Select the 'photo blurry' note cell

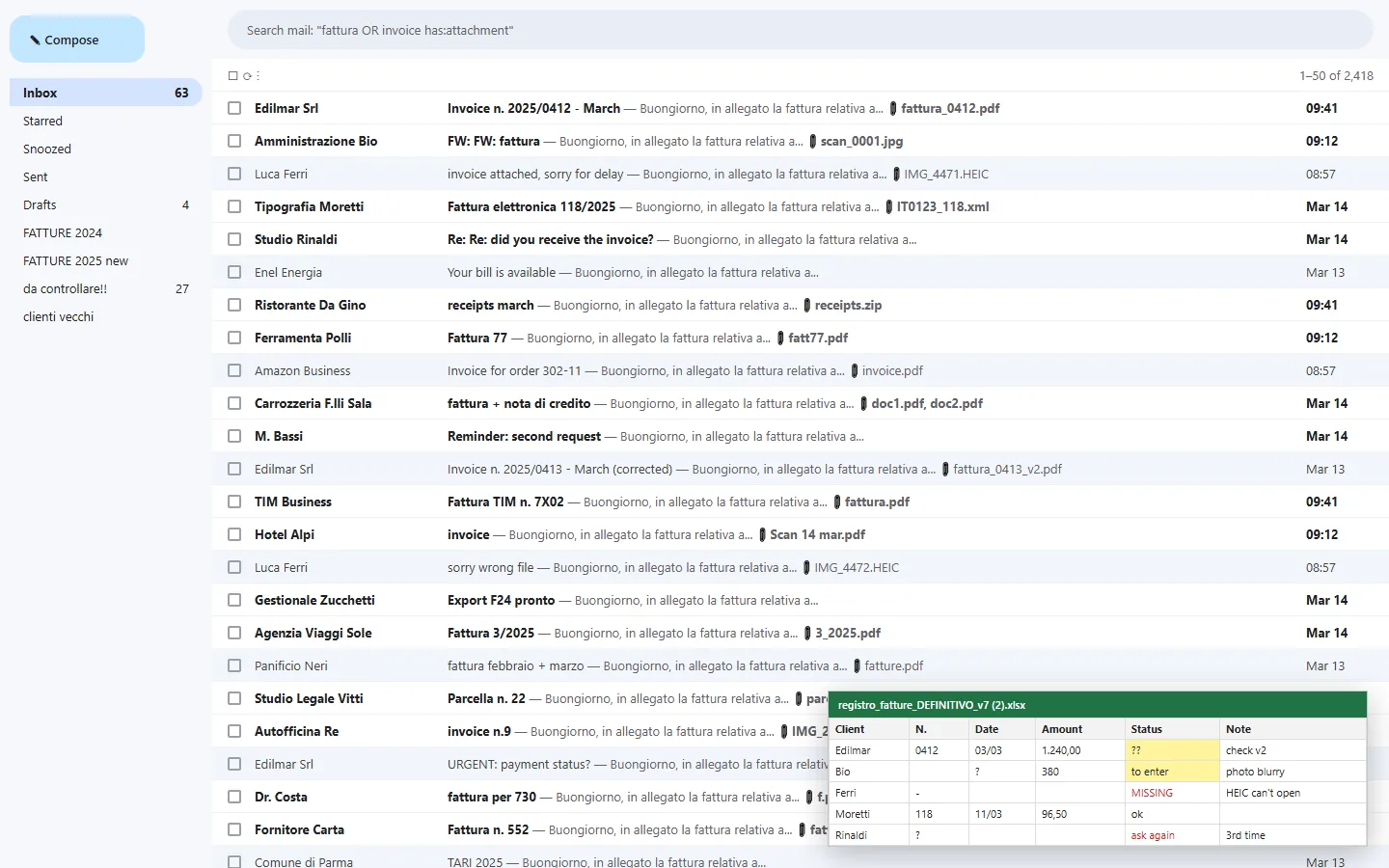[x=1293, y=772]
